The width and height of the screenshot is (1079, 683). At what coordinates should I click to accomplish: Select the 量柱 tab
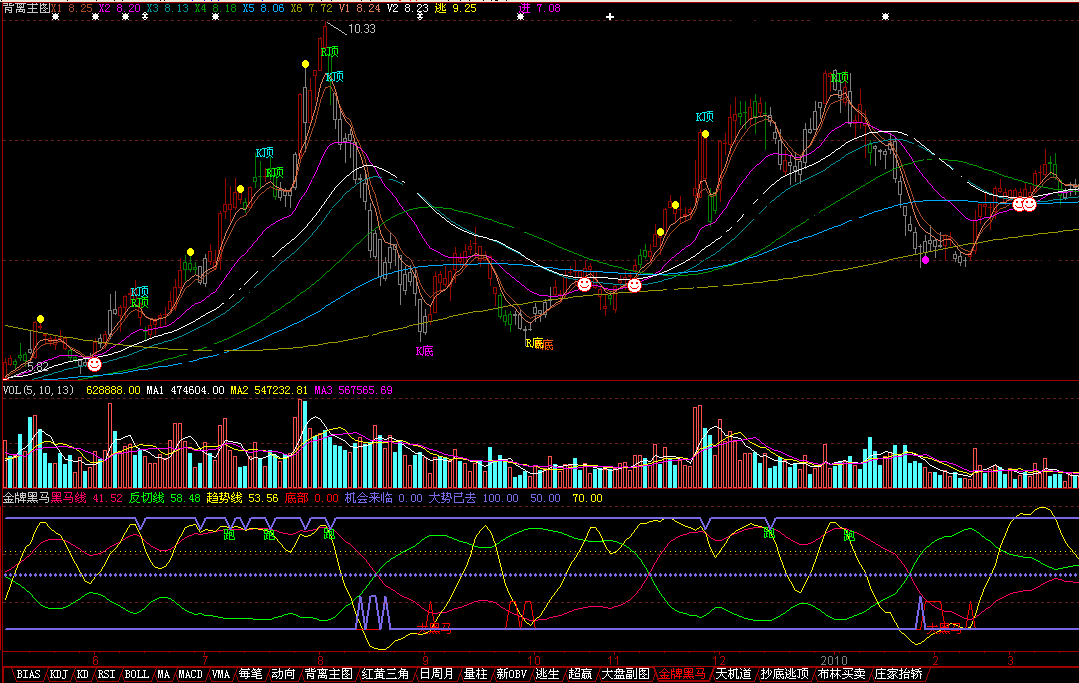(x=476, y=675)
